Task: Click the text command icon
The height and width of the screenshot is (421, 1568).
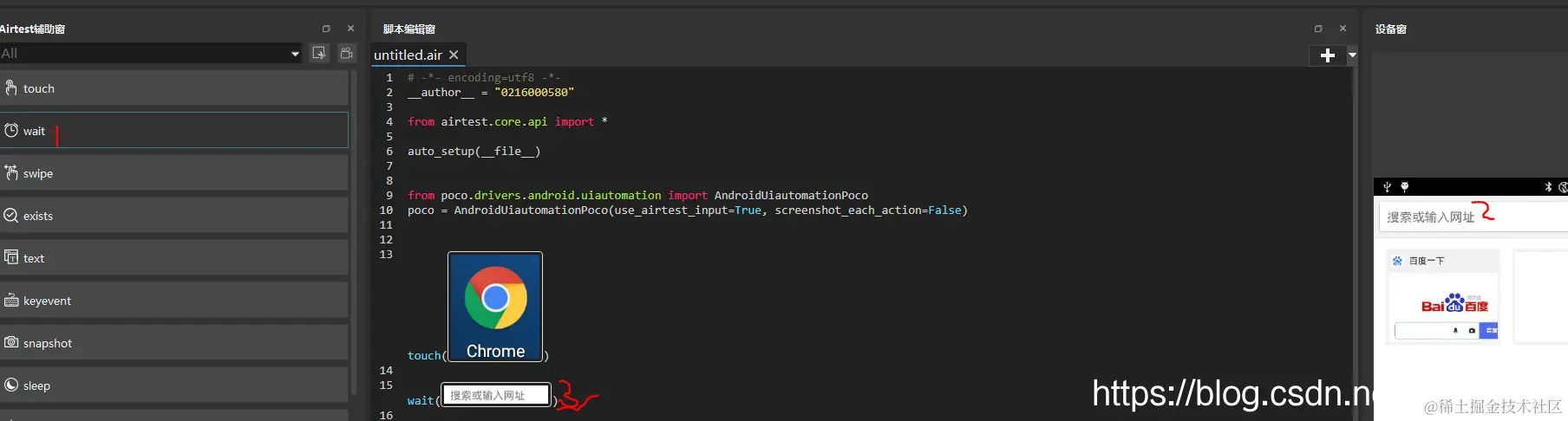Action: [x=11, y=257]
